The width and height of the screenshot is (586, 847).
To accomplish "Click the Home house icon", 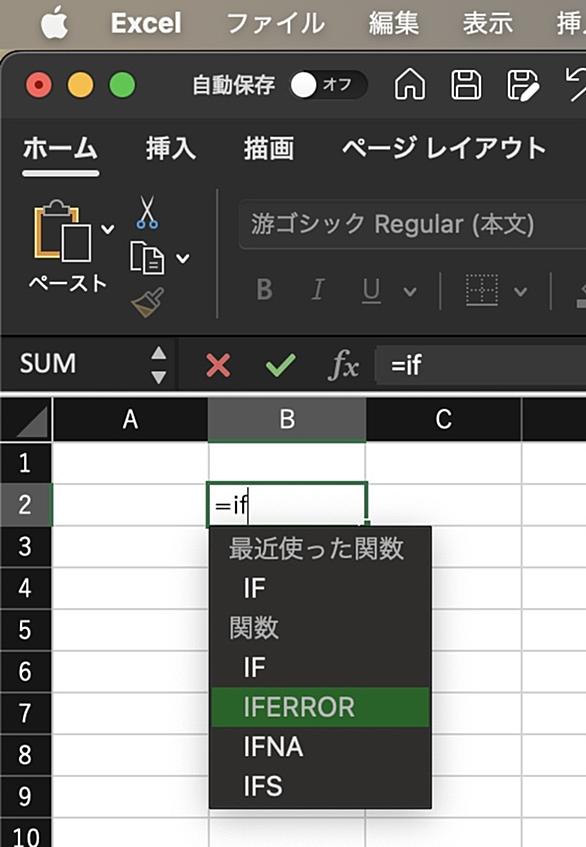I will (410, 85).
